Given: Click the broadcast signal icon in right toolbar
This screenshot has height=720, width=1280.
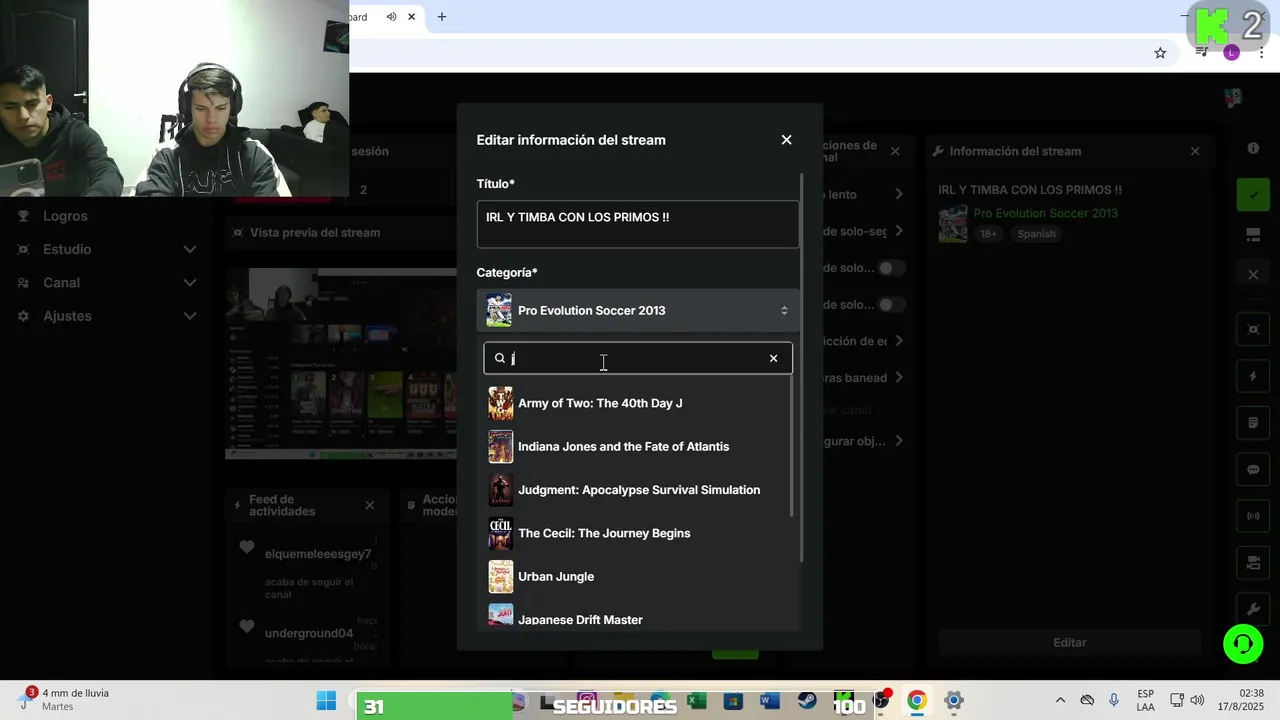Looking at the screenshot, I should [1253, 516].
